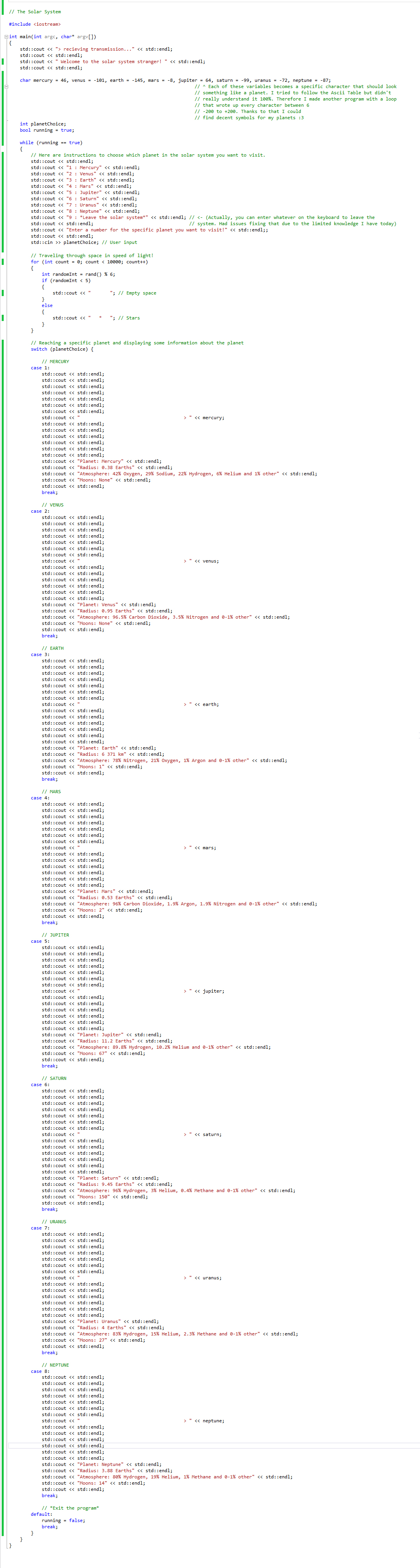420x1568 pixels.
Task: Click the 'Welcome to the solar system stranger!' line
Action: 113,62
